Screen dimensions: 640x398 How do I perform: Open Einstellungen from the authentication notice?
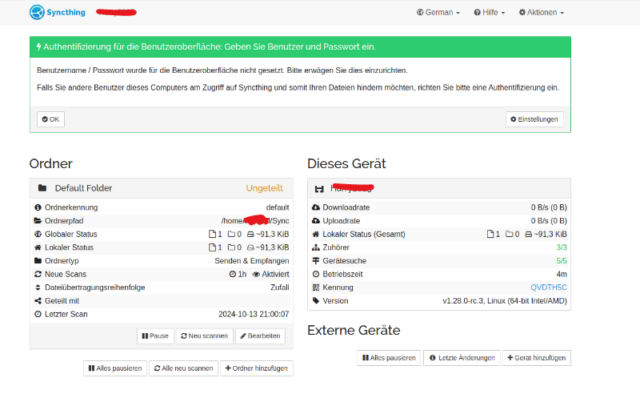click(x=534, y=119)
